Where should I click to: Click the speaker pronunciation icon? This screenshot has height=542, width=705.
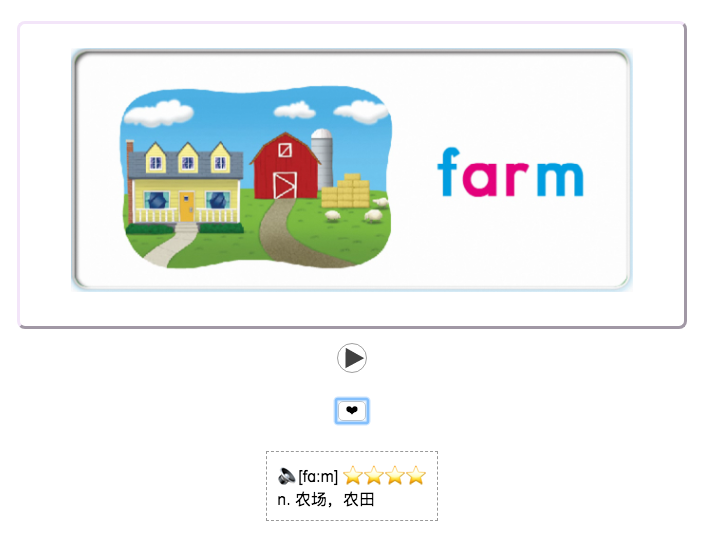coord(286,476)
